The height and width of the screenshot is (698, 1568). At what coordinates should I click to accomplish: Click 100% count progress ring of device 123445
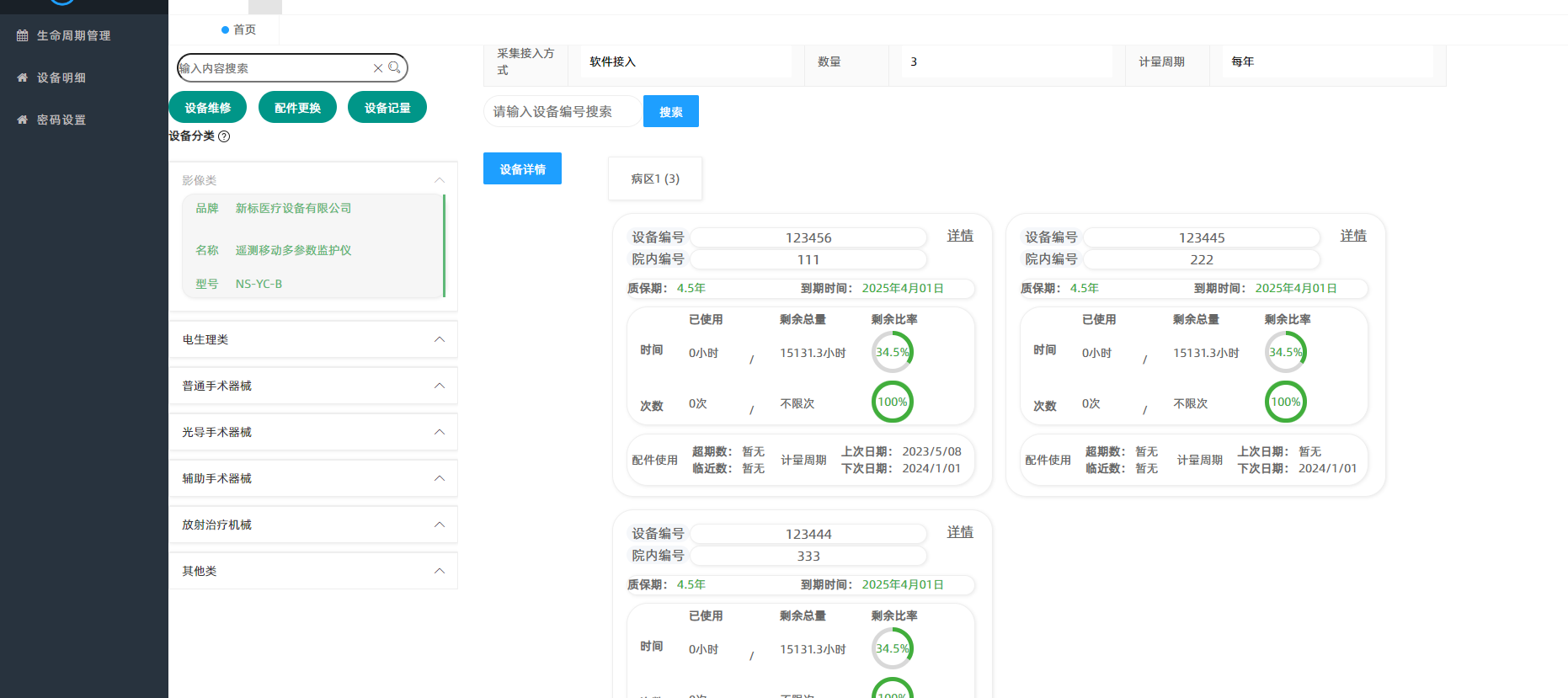(1286, 402)
